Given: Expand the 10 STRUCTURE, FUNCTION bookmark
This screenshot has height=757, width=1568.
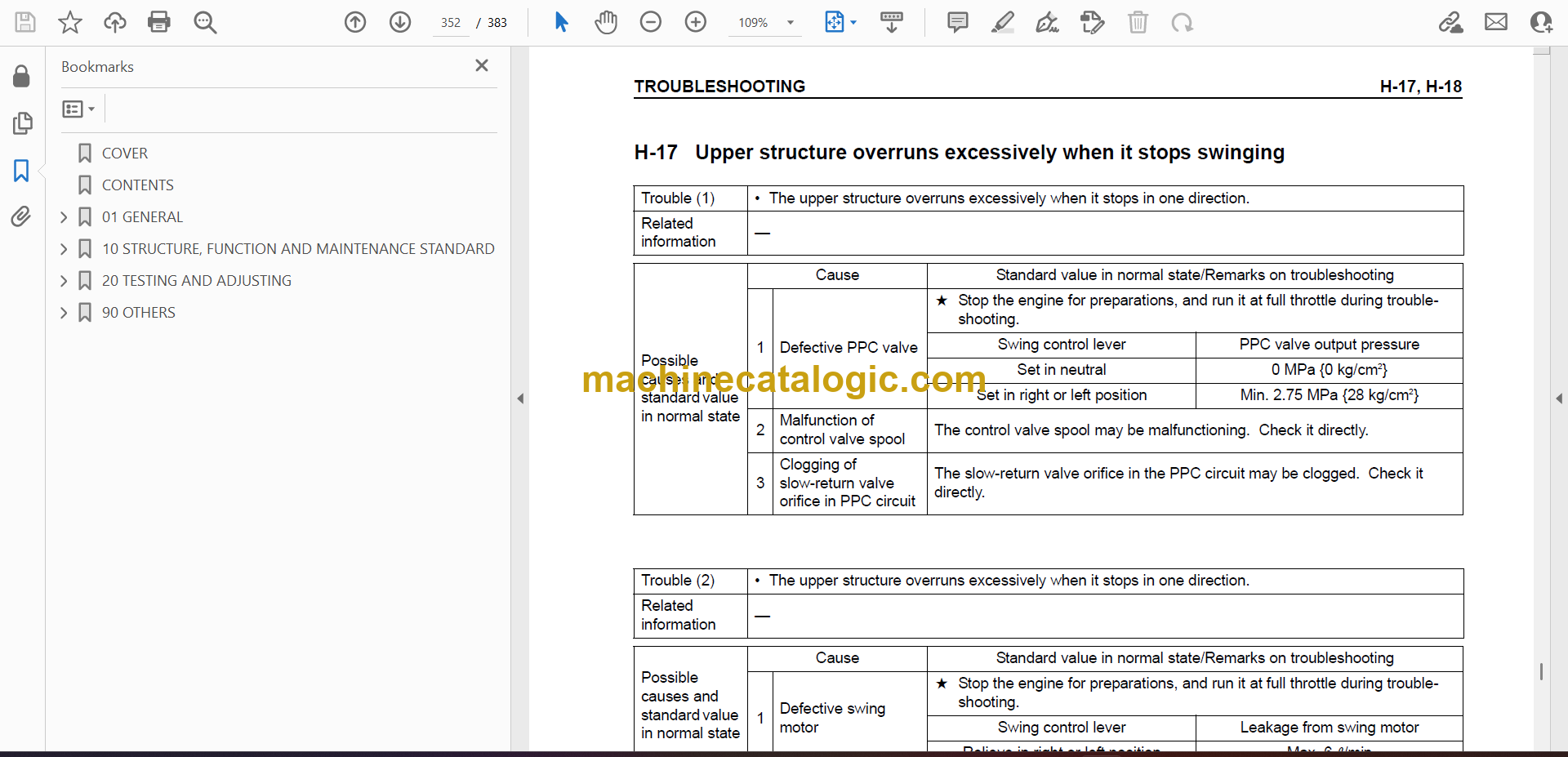Looking at the screenshot, I should click(x=64, y=249).
